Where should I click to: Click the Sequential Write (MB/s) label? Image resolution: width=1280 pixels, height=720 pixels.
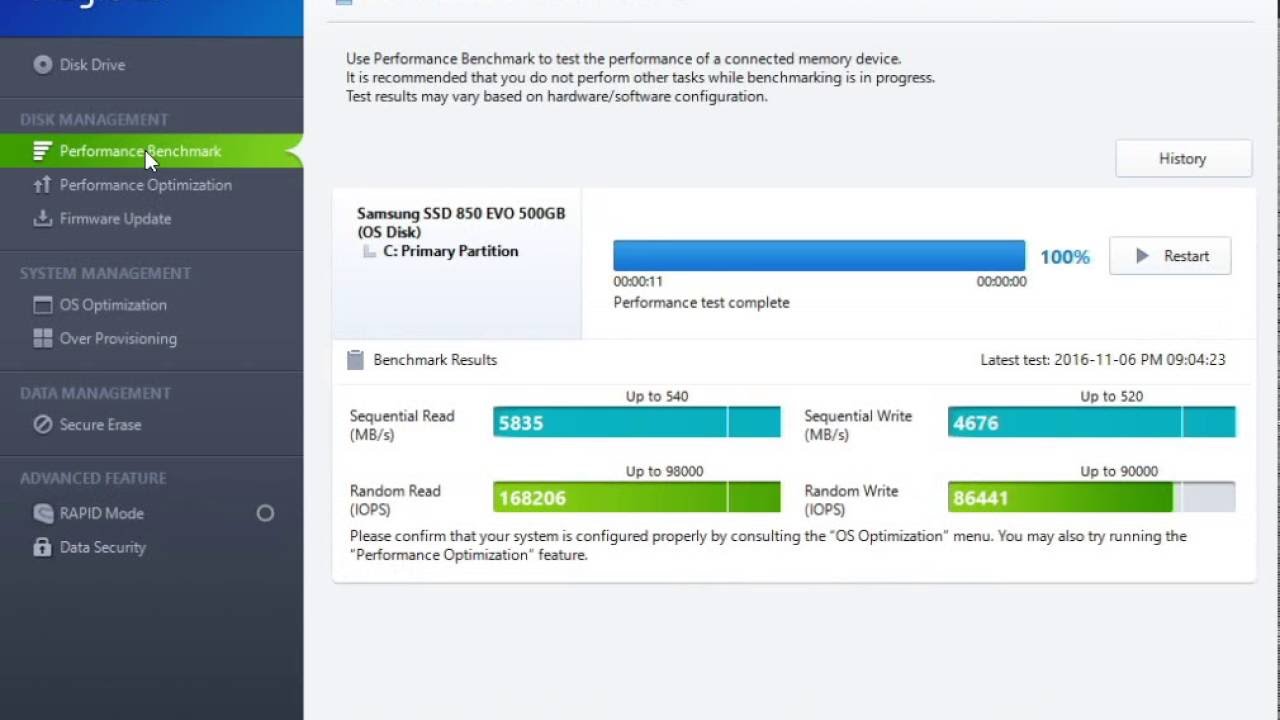[x=858, y=425]
